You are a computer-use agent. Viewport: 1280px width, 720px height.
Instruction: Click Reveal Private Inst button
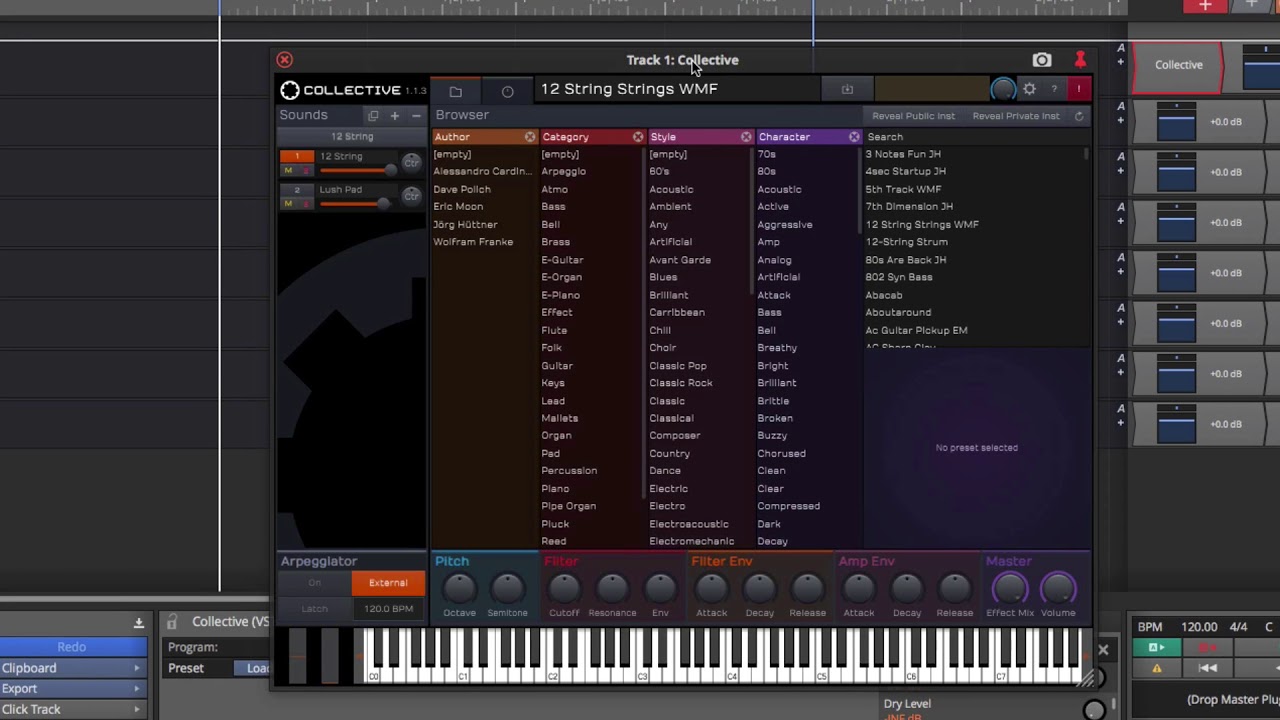click(x=1016, y=116)
